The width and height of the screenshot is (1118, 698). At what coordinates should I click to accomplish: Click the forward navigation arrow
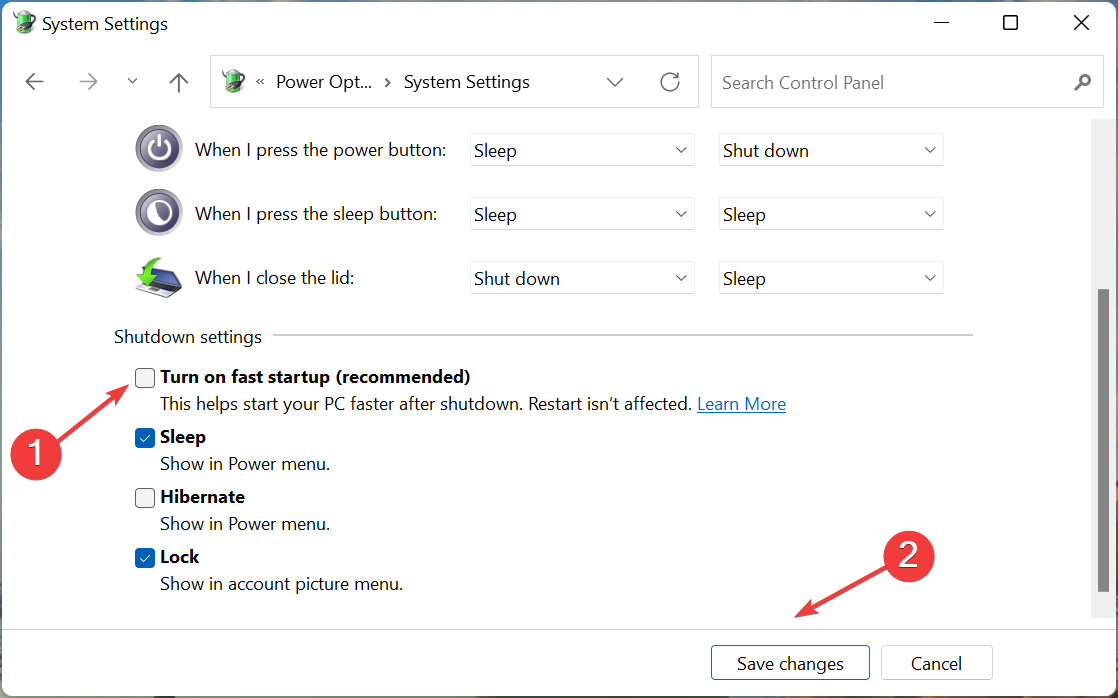click(x=88, y=81)
